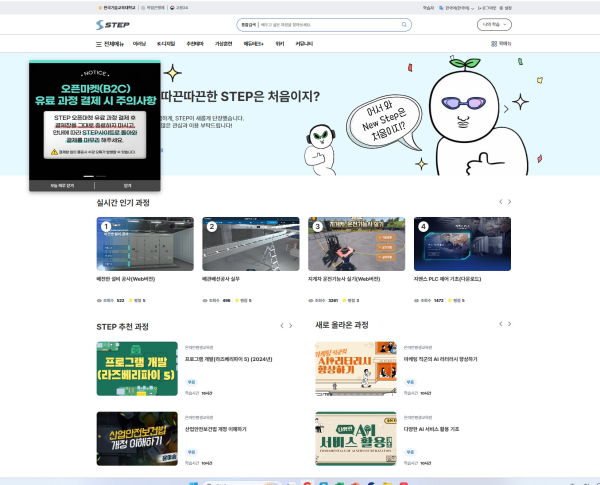Open the 산업안전보건법 개정 이해하기 thumbnail
Viewport: 600px width, 485px height.
pos(137,439)
